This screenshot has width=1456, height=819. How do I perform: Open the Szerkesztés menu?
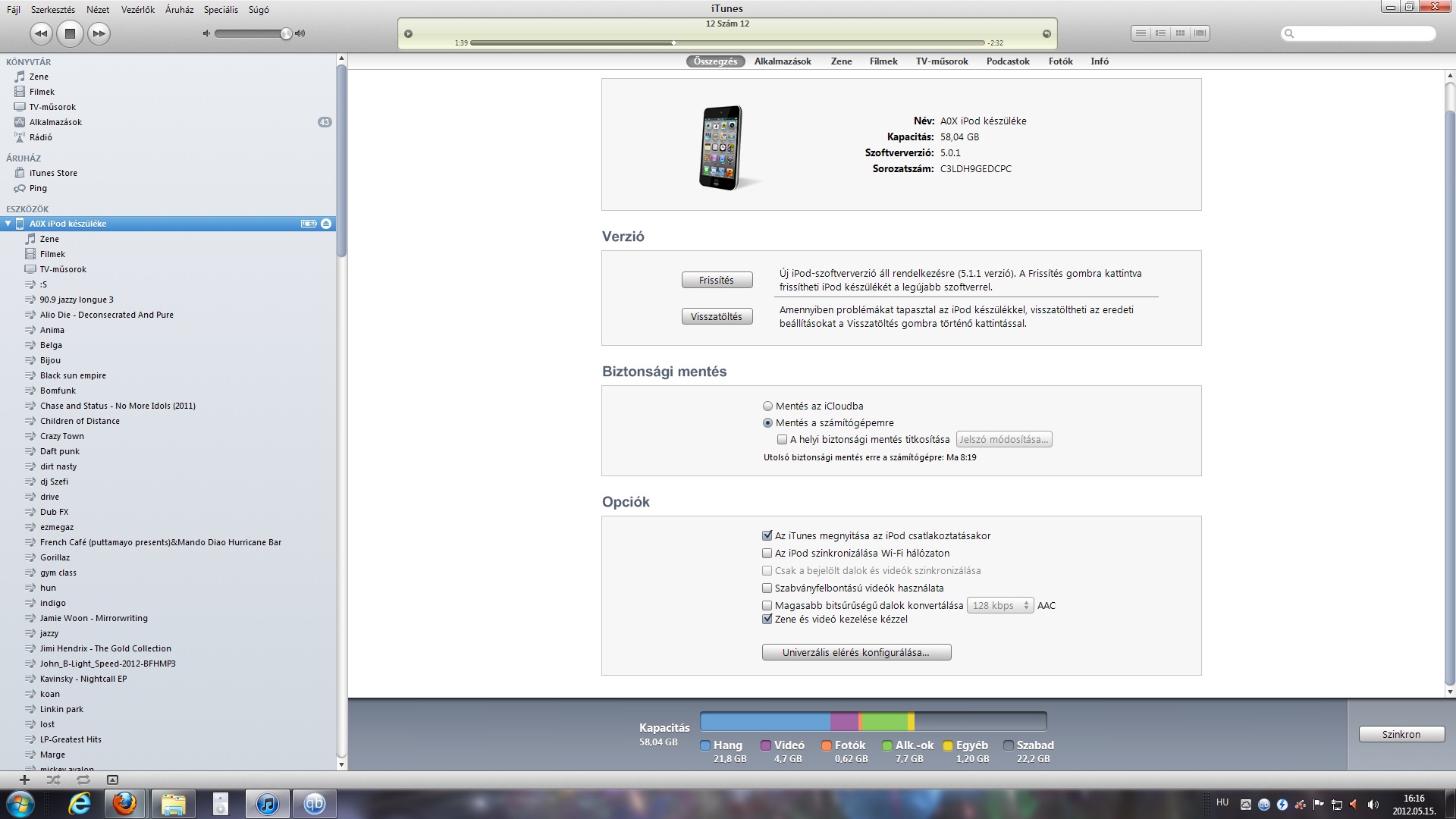click(x=53, y=10)
